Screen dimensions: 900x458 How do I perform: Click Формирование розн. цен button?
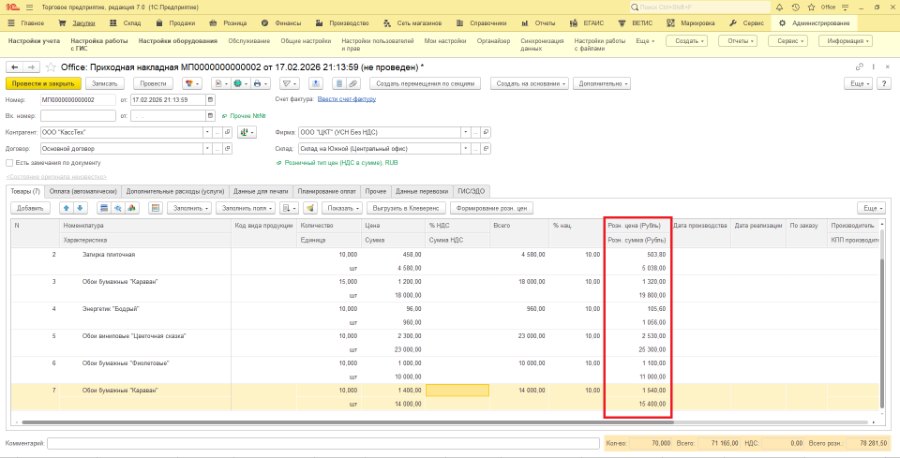click(x=492, y=208)
